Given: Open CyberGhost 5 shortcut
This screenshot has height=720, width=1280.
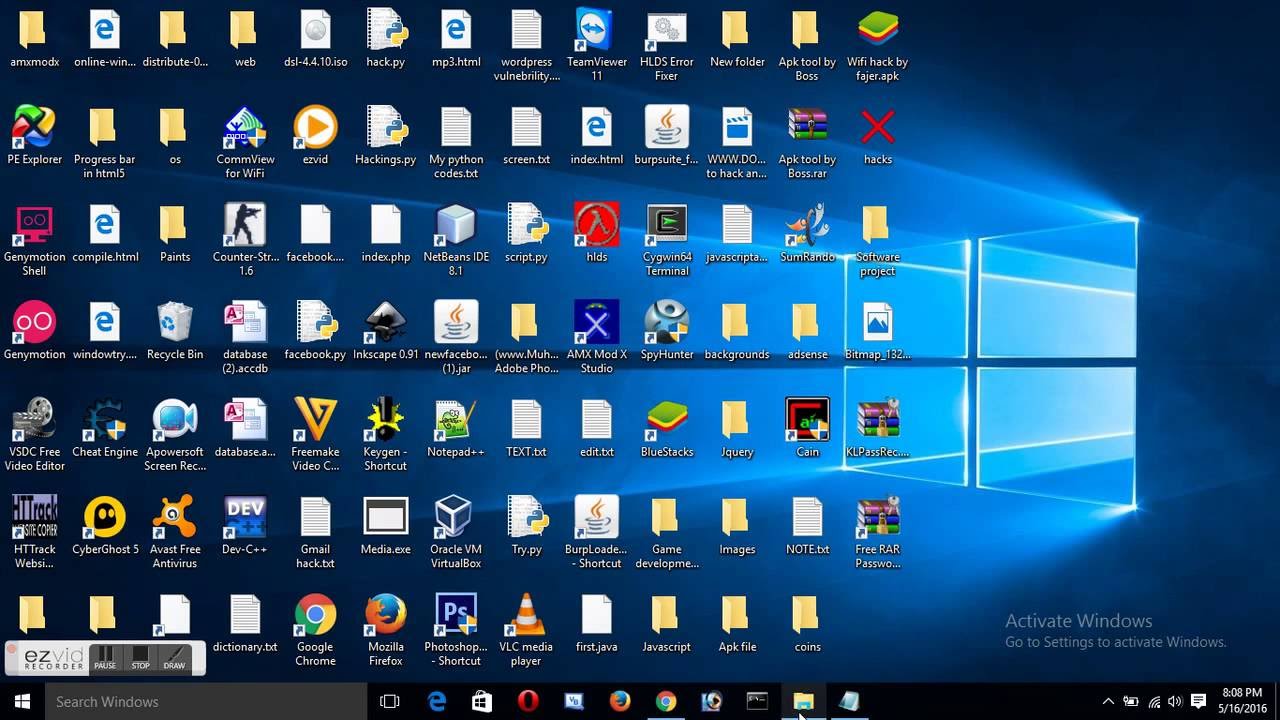Looking at the screenshot, I should 105,525.
